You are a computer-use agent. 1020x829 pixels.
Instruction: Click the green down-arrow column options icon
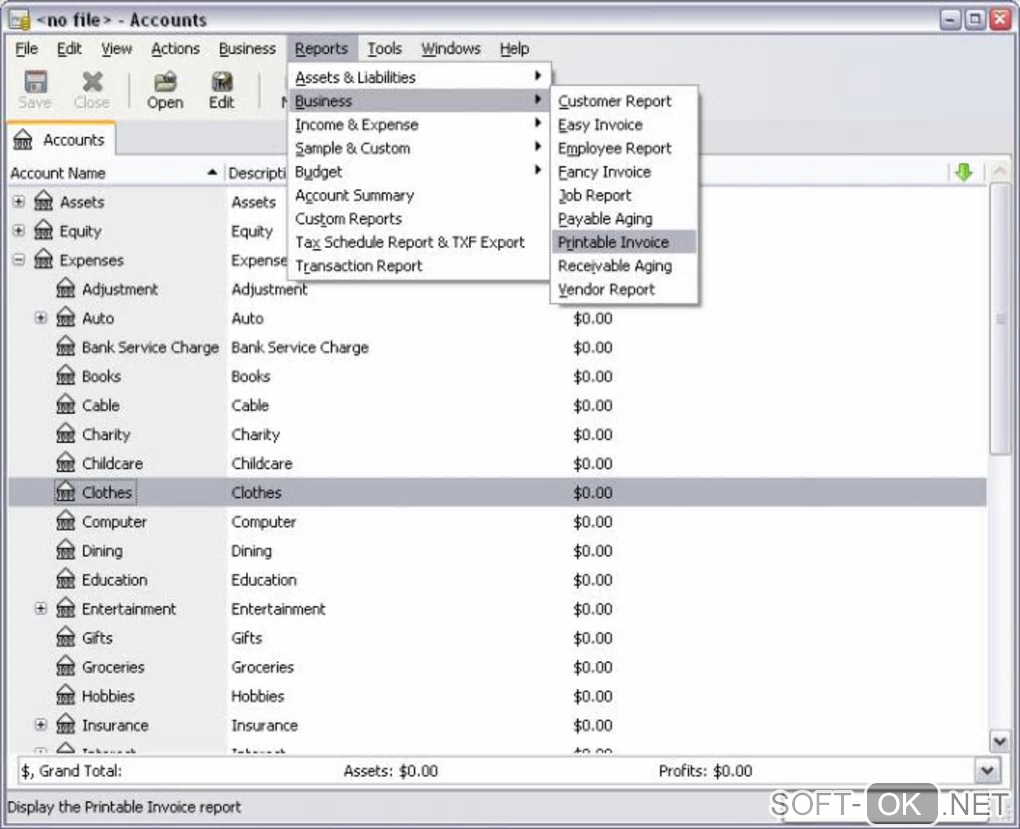[x=963, y=172]
